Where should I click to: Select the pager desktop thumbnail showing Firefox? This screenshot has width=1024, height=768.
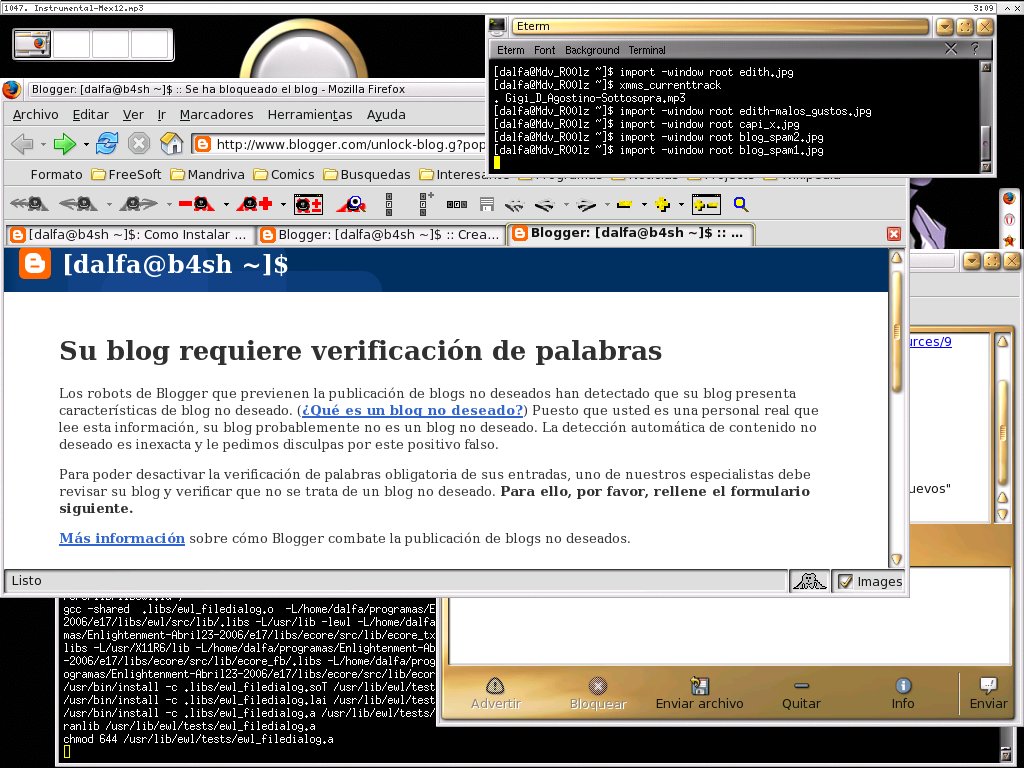point(32,44)
